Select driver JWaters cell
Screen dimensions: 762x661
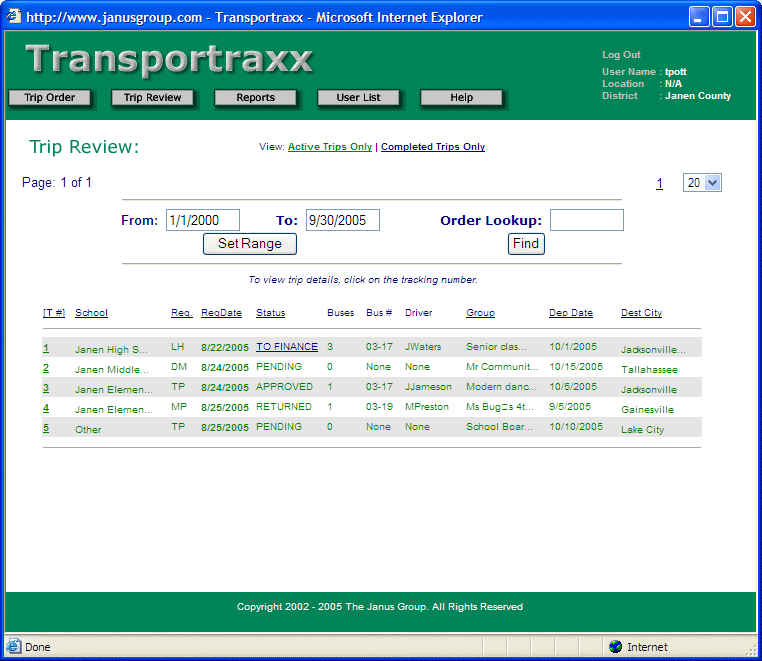point(423,347)
